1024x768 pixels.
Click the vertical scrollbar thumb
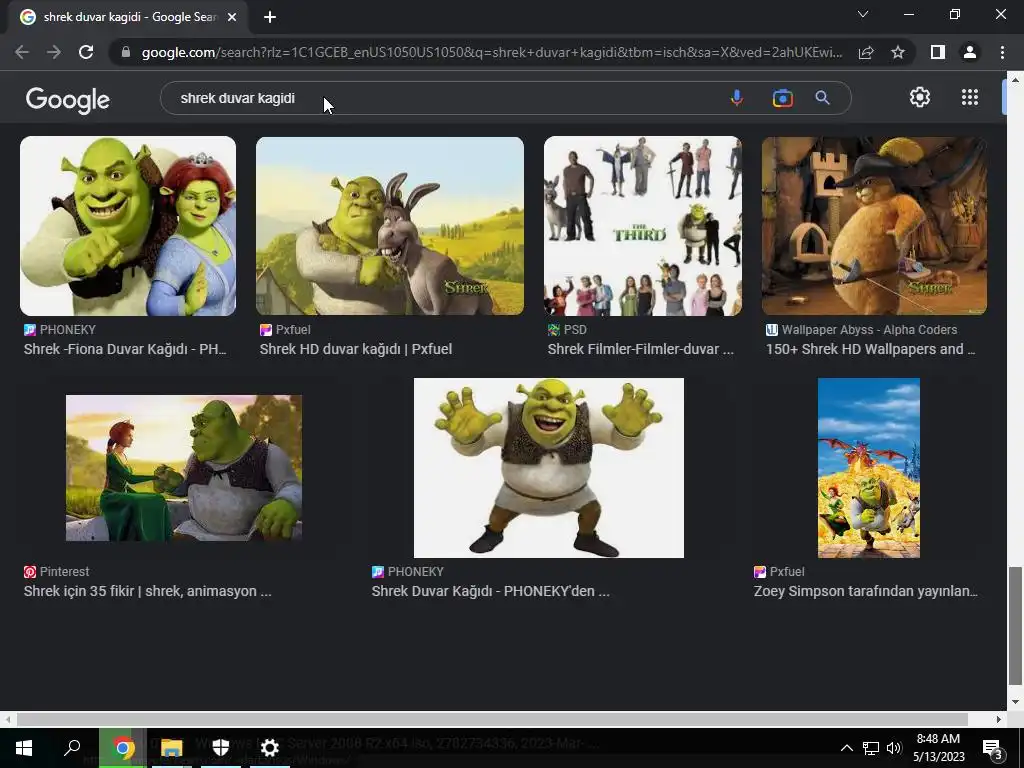pos(1015,626)
